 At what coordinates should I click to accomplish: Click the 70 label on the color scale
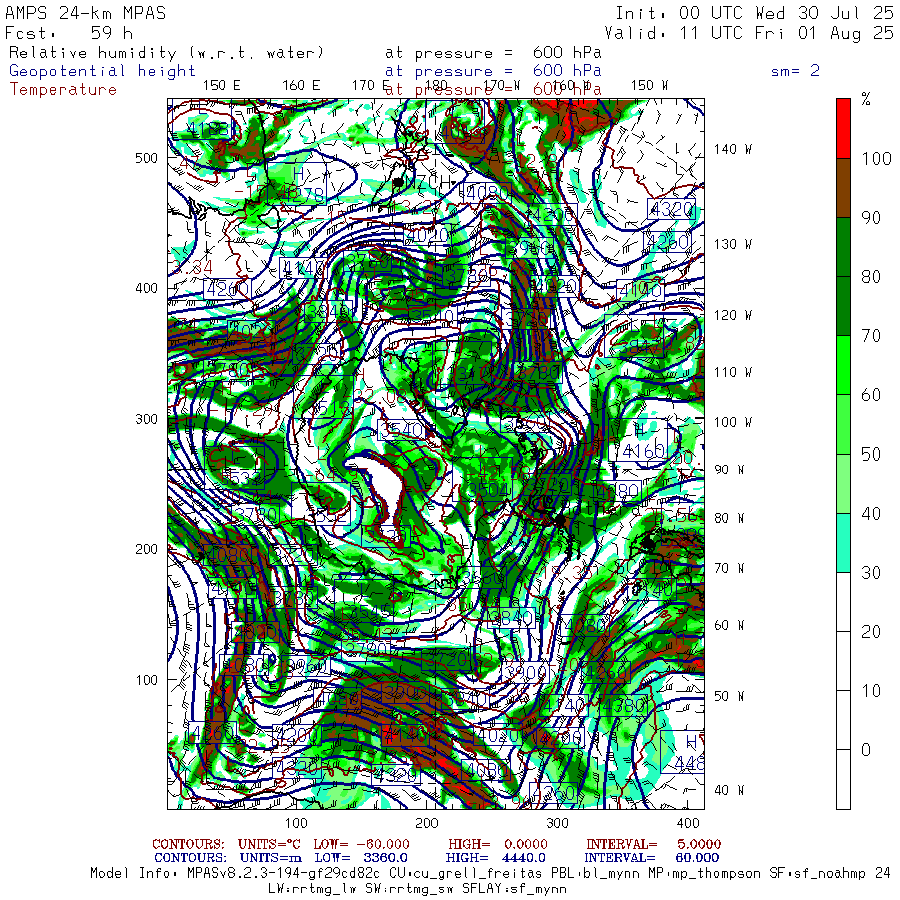(871, 336)
